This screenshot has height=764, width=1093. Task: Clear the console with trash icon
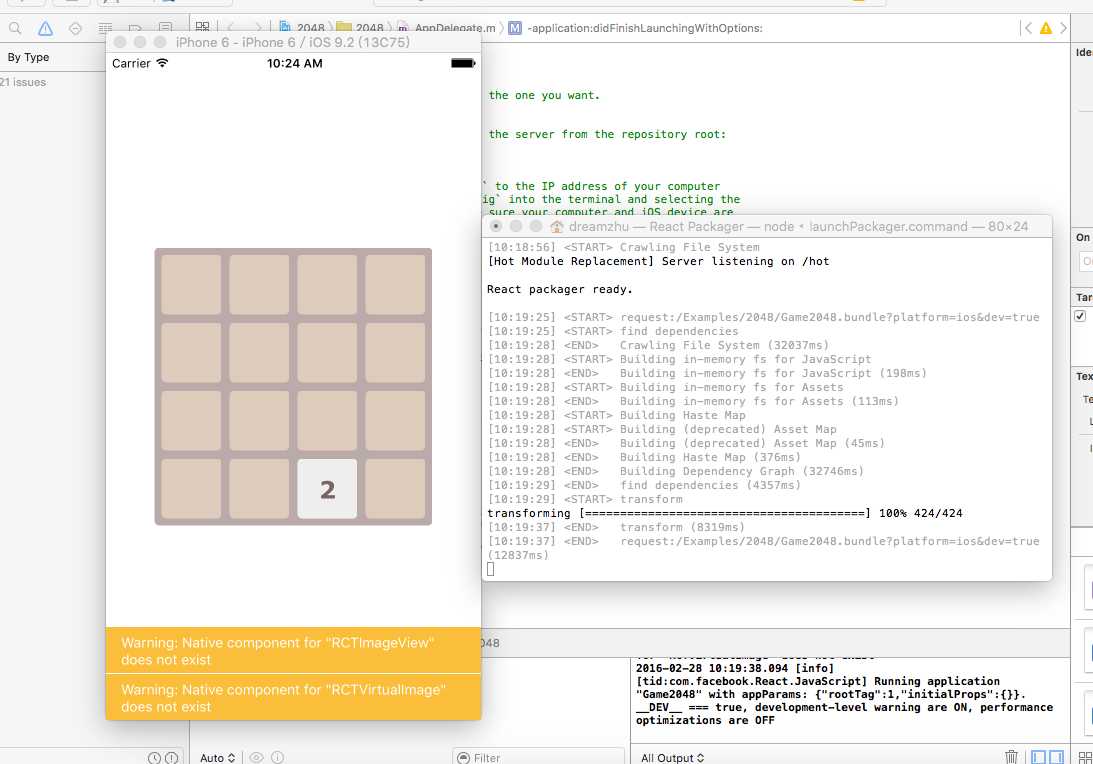point(1012,757)
